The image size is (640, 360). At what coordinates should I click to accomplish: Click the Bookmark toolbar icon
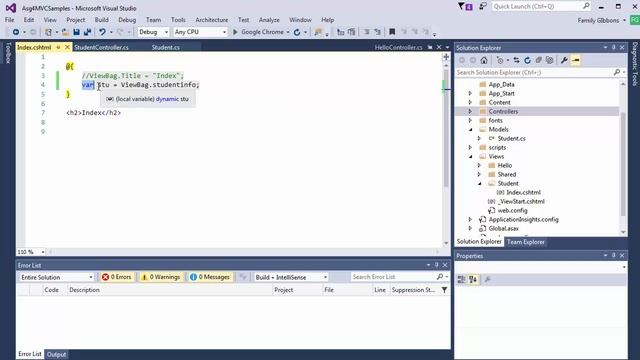pos(392,32)
